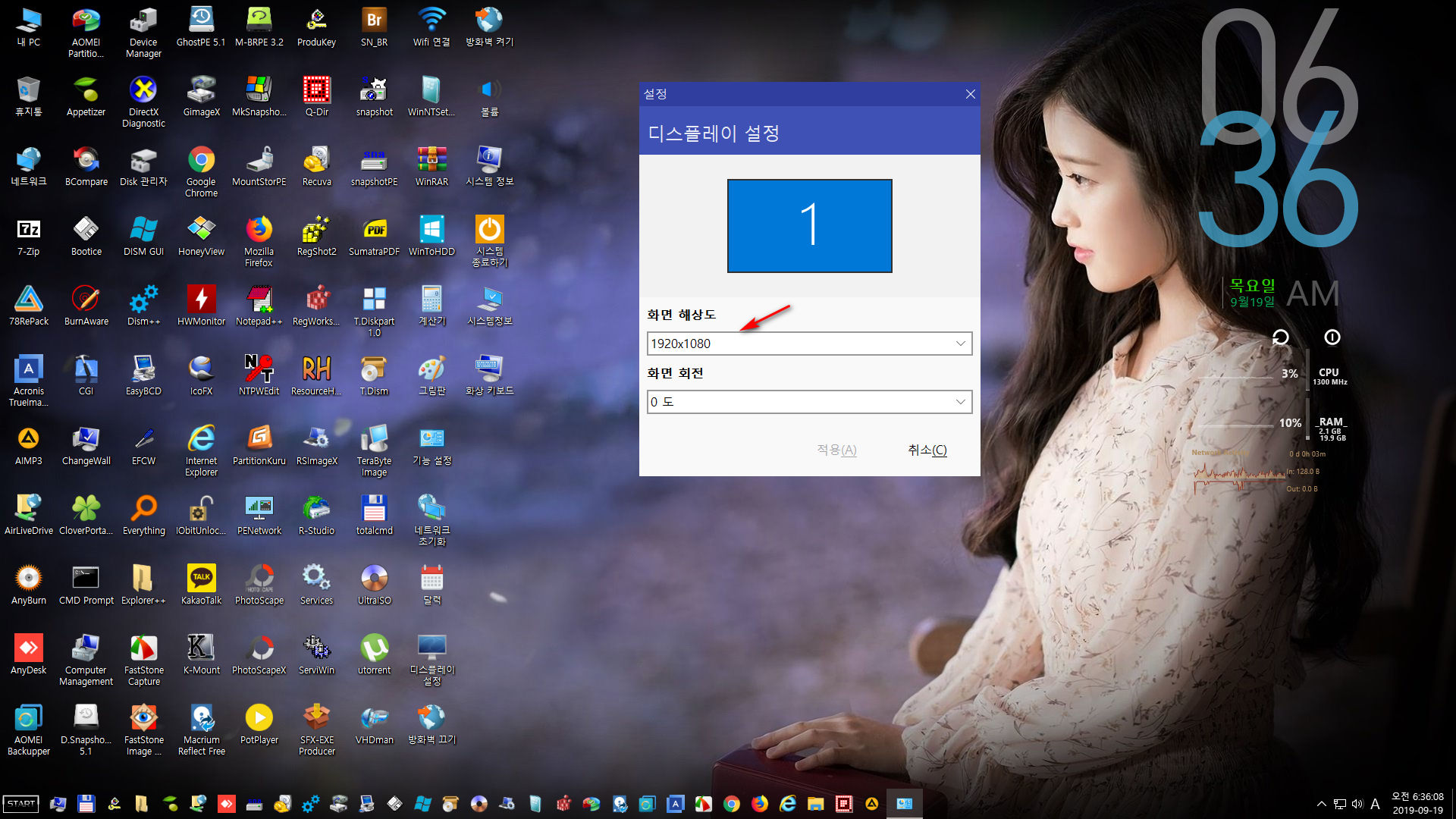Open Google Chrome from the desktop
This screenshot has width=1456, height=819.
(x=201, y=171)
